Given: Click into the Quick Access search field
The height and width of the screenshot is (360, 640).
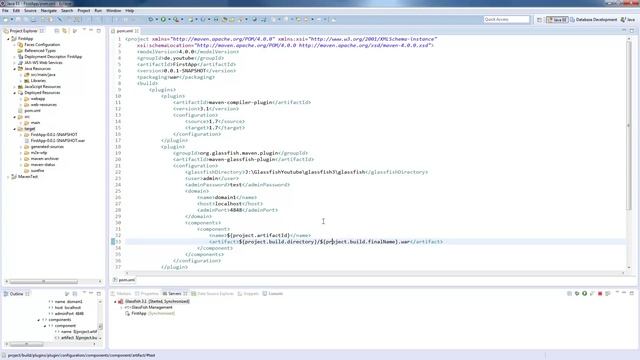Looking at the screenshot, I should (506, 20).
